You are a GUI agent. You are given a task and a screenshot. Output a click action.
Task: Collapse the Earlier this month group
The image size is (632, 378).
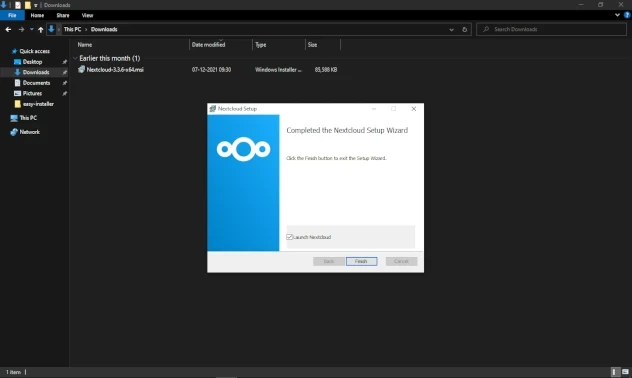75,58
